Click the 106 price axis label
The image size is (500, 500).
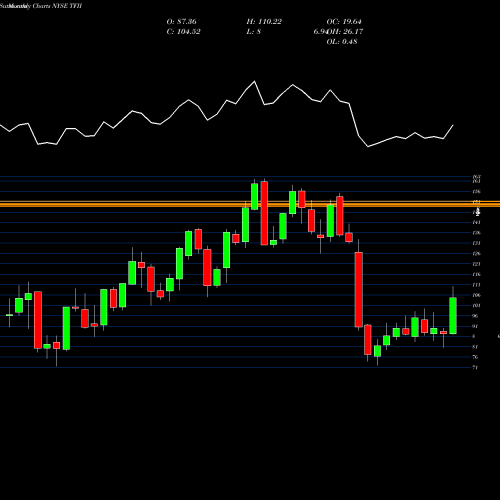[476, 295]
